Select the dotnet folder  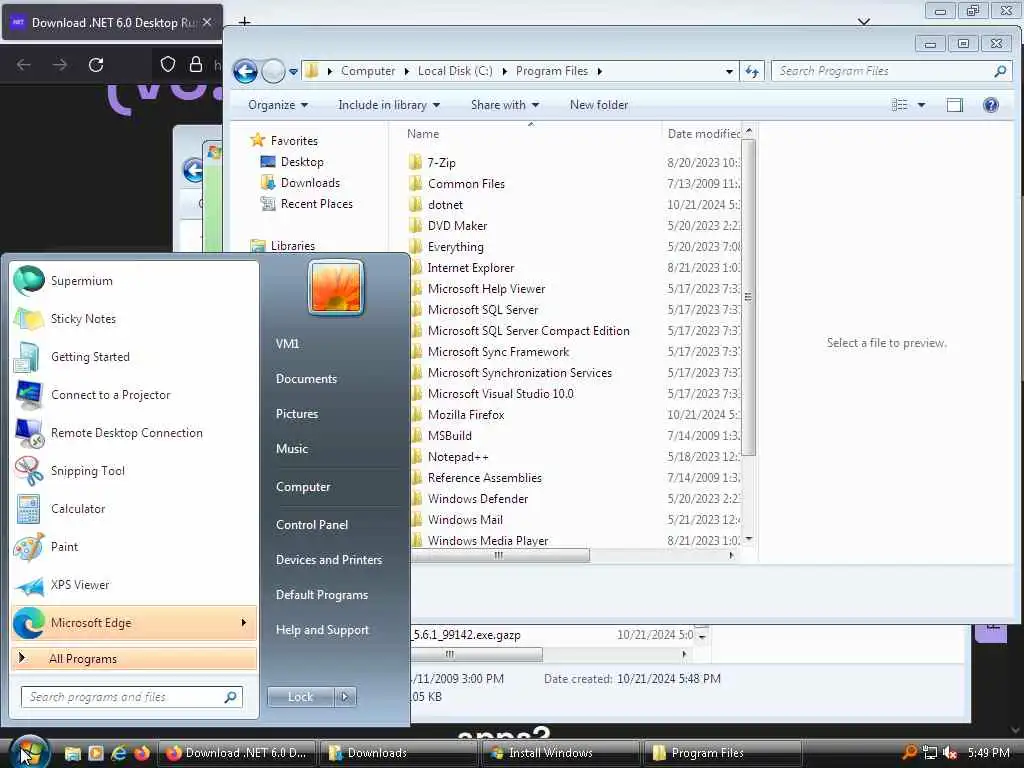coord(445,205)
